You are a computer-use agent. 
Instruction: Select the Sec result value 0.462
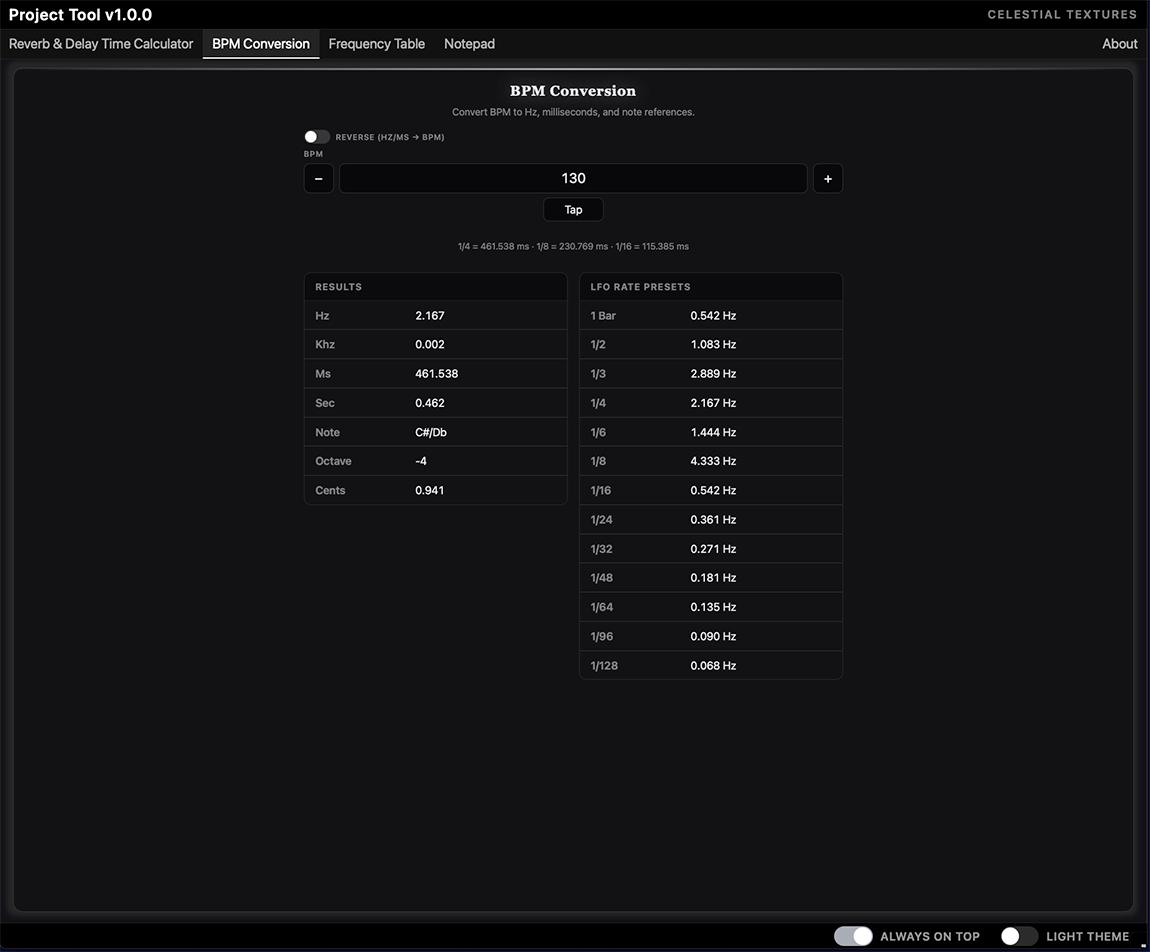pos(430,403)
